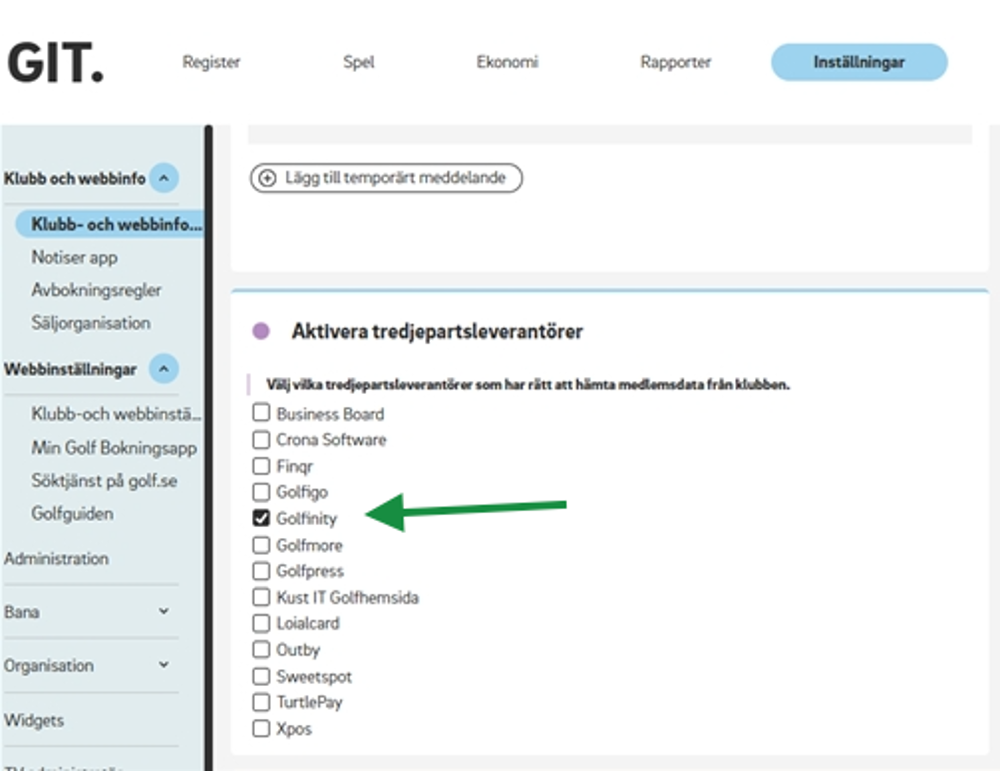The image size is (1000, 771).
Task: Open Golfguiden in sidebar
Action: 73,513
